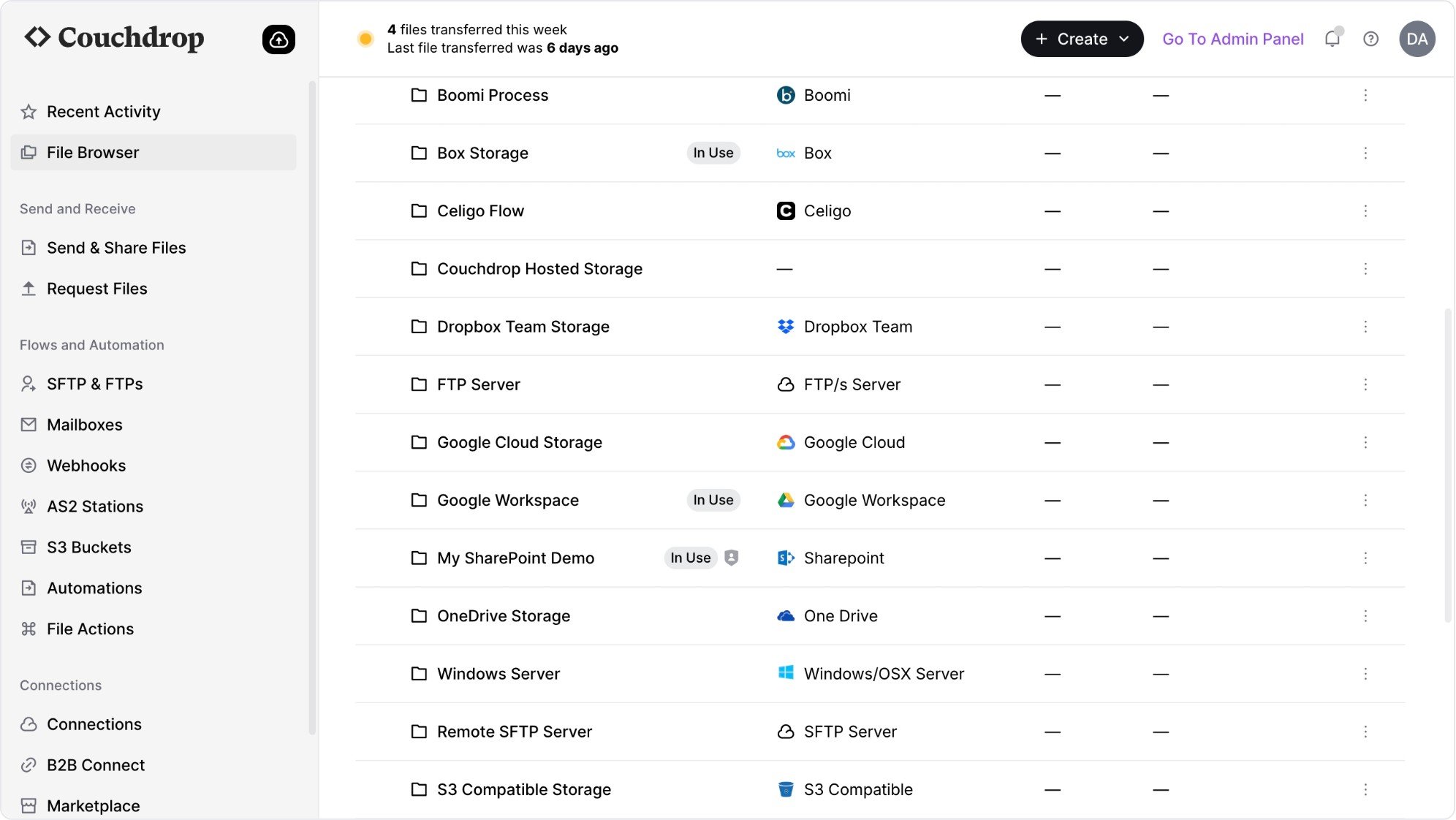The width and height of the screenshot is (1456, 820).
Task: Click the main list vertical scrollbar
Action: point(1447,465)
